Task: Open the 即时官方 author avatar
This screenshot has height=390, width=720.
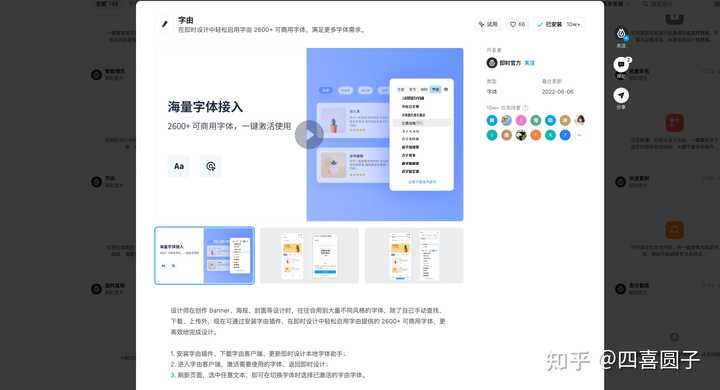Action: [492, 63]
